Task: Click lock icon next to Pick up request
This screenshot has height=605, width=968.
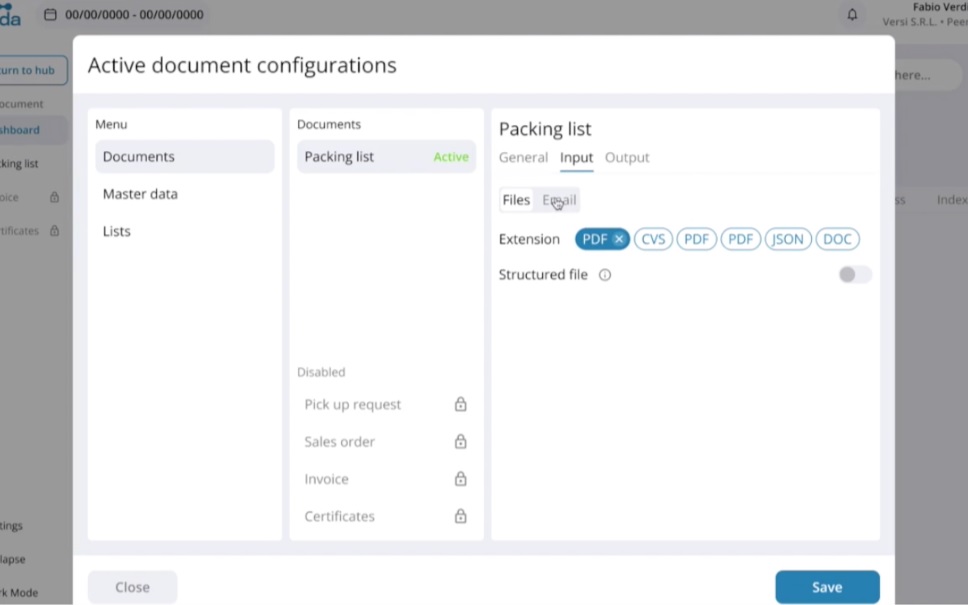Action: click(x=460, y=405)
